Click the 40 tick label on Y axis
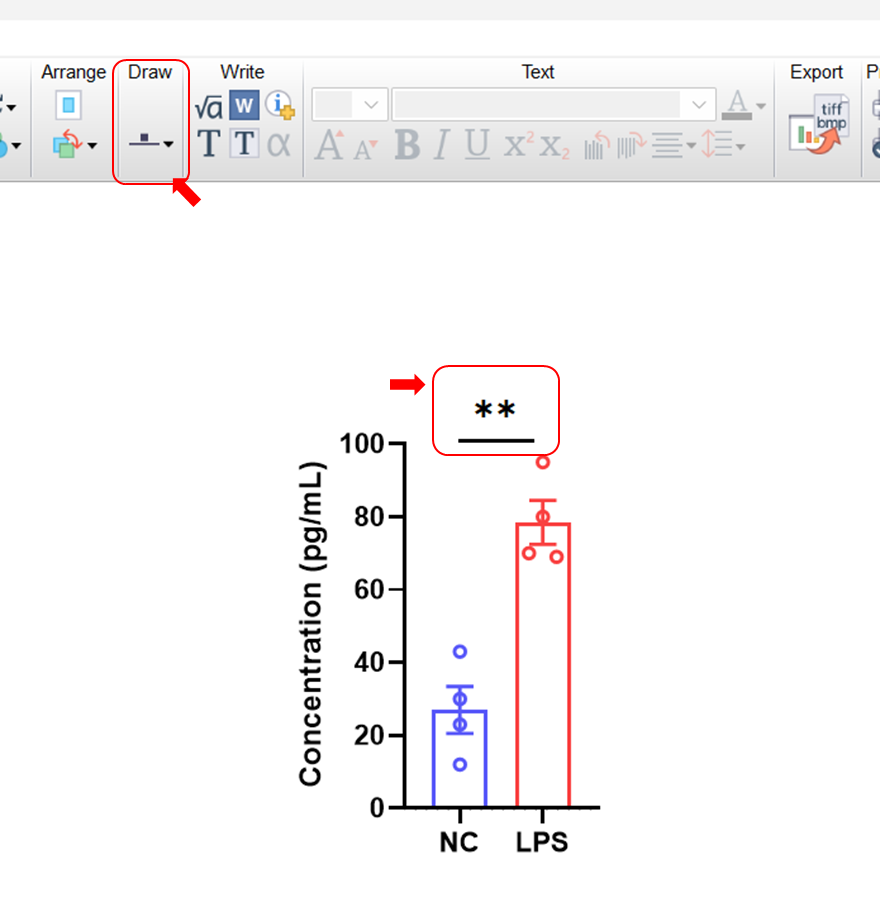This screenshot has width=880, height=912. point(369,662)
